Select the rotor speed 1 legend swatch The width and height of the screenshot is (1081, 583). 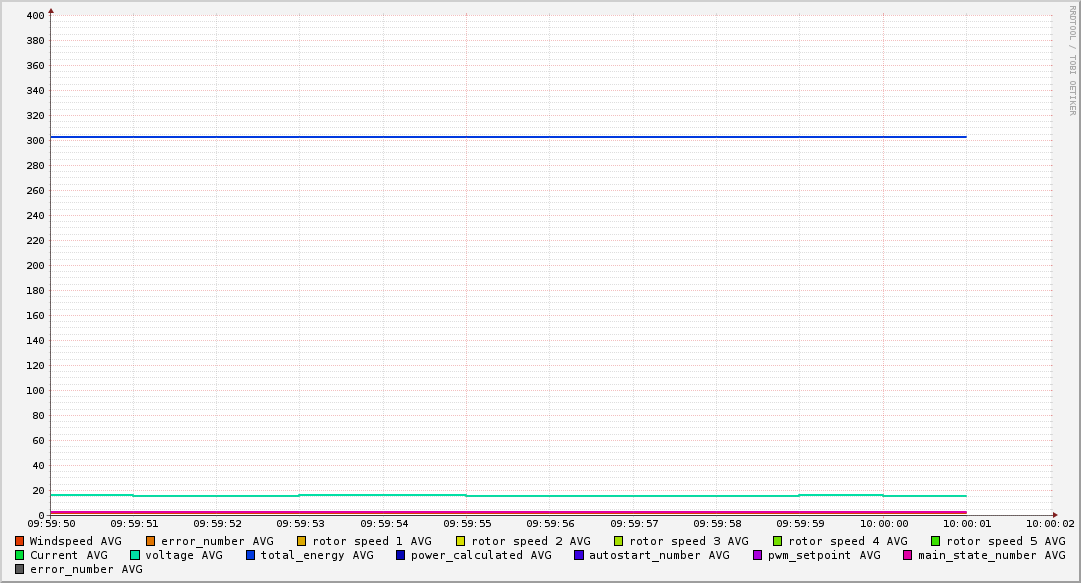pos(302,541)
